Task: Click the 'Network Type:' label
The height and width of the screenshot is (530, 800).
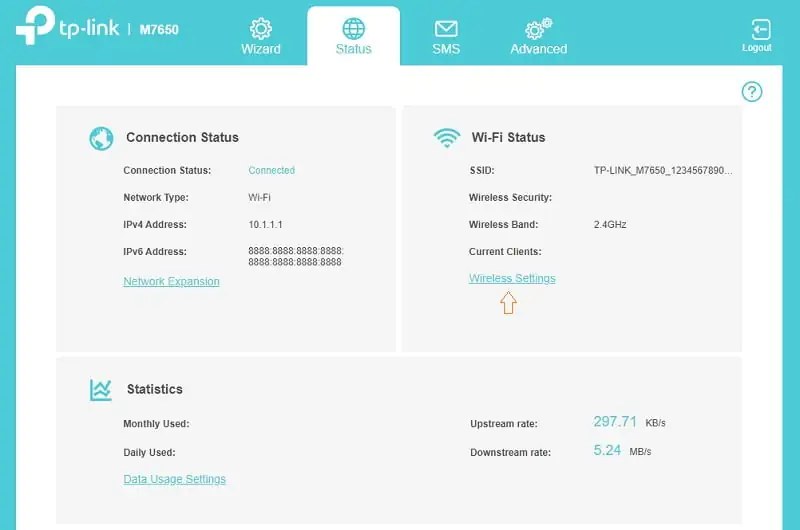Action: (156, 197)
